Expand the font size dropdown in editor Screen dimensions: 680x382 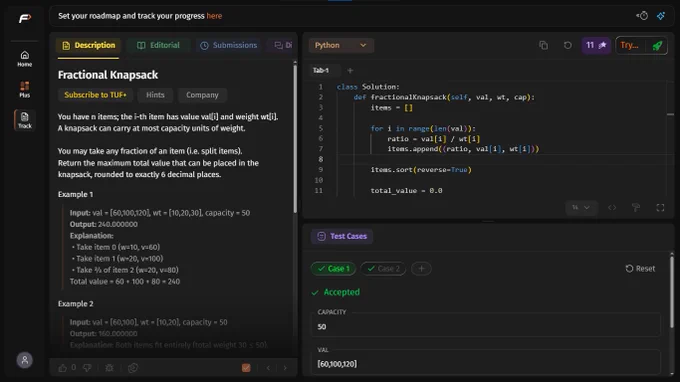pos(581,208)
